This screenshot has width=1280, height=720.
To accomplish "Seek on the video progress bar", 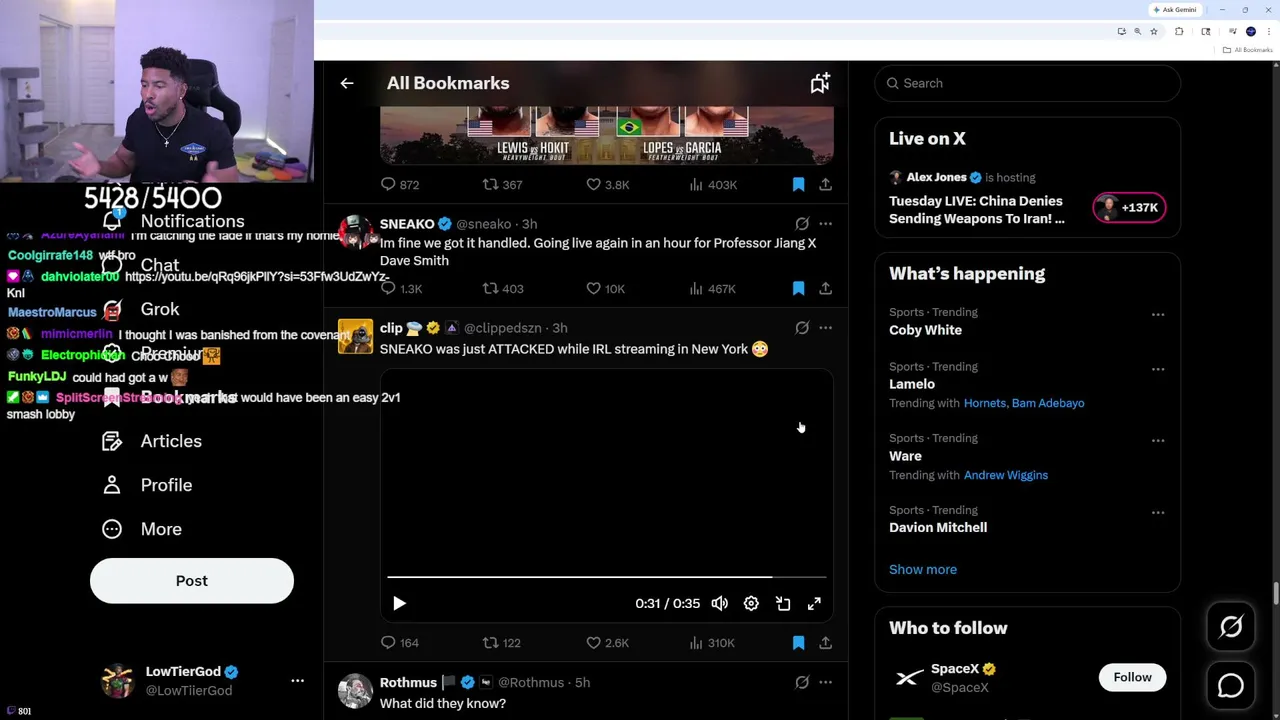I will 607,577.
